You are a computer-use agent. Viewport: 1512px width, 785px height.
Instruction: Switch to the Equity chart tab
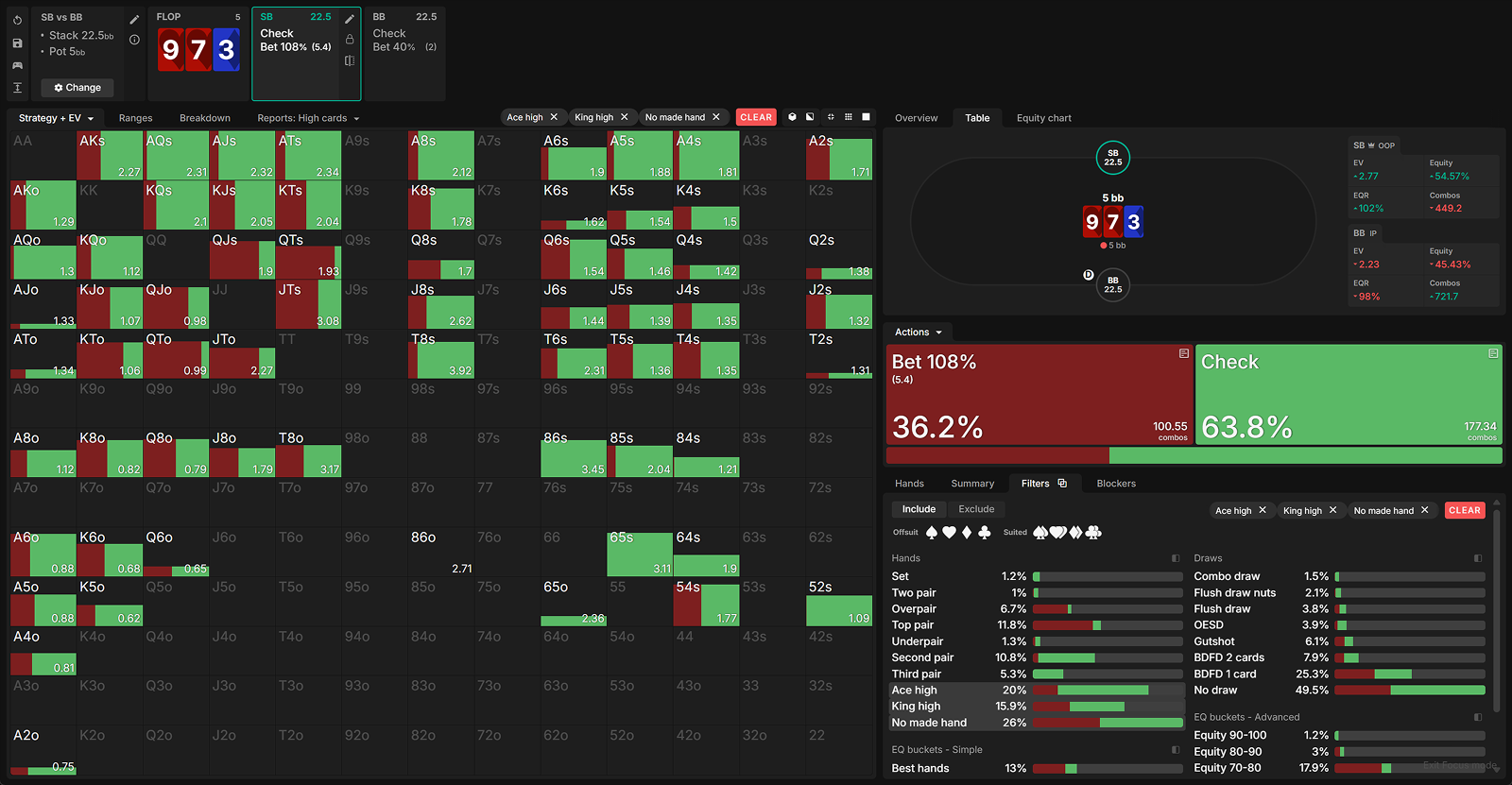point(1043,118)
